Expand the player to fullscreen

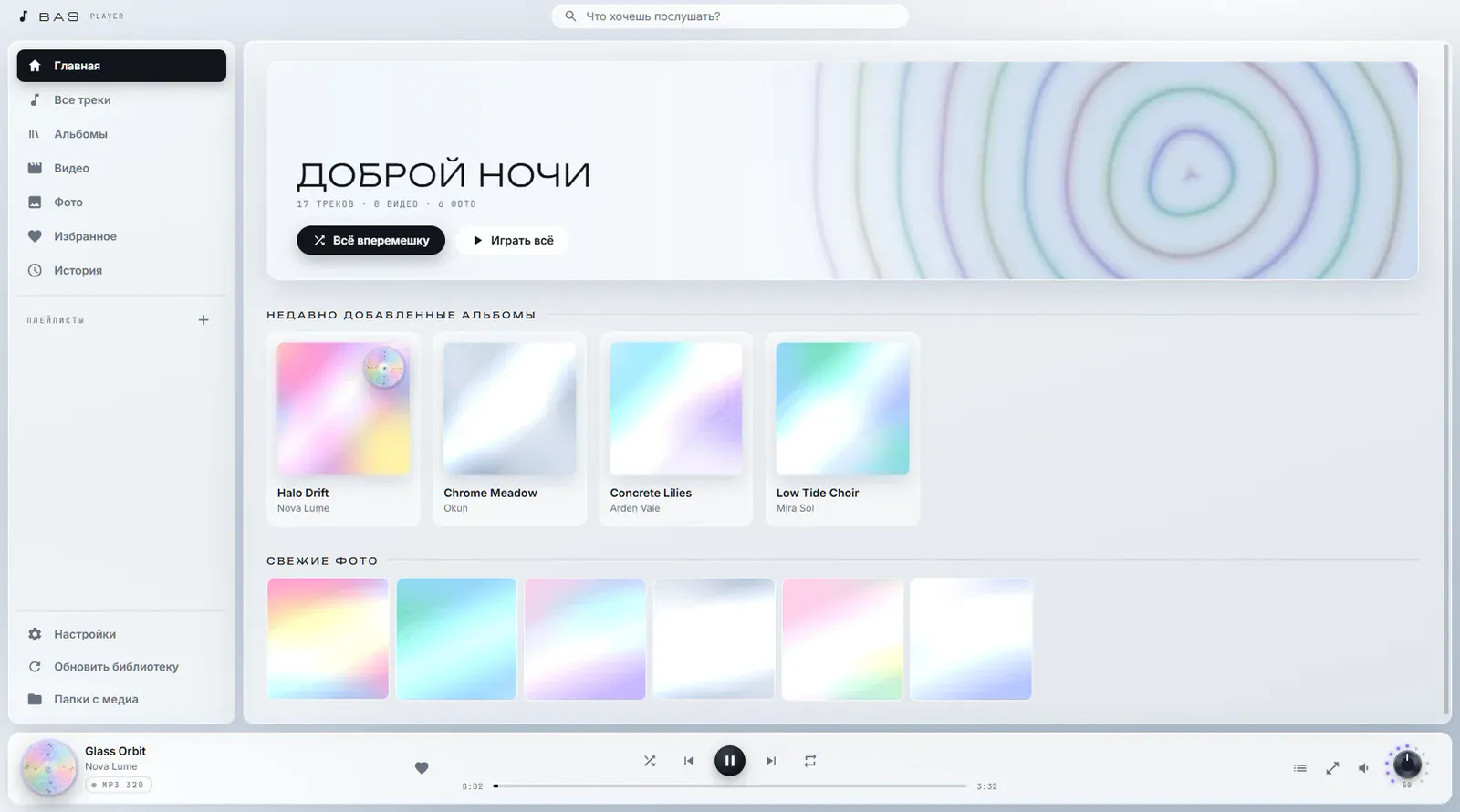pyautogui.click(x=1332, y=768)
